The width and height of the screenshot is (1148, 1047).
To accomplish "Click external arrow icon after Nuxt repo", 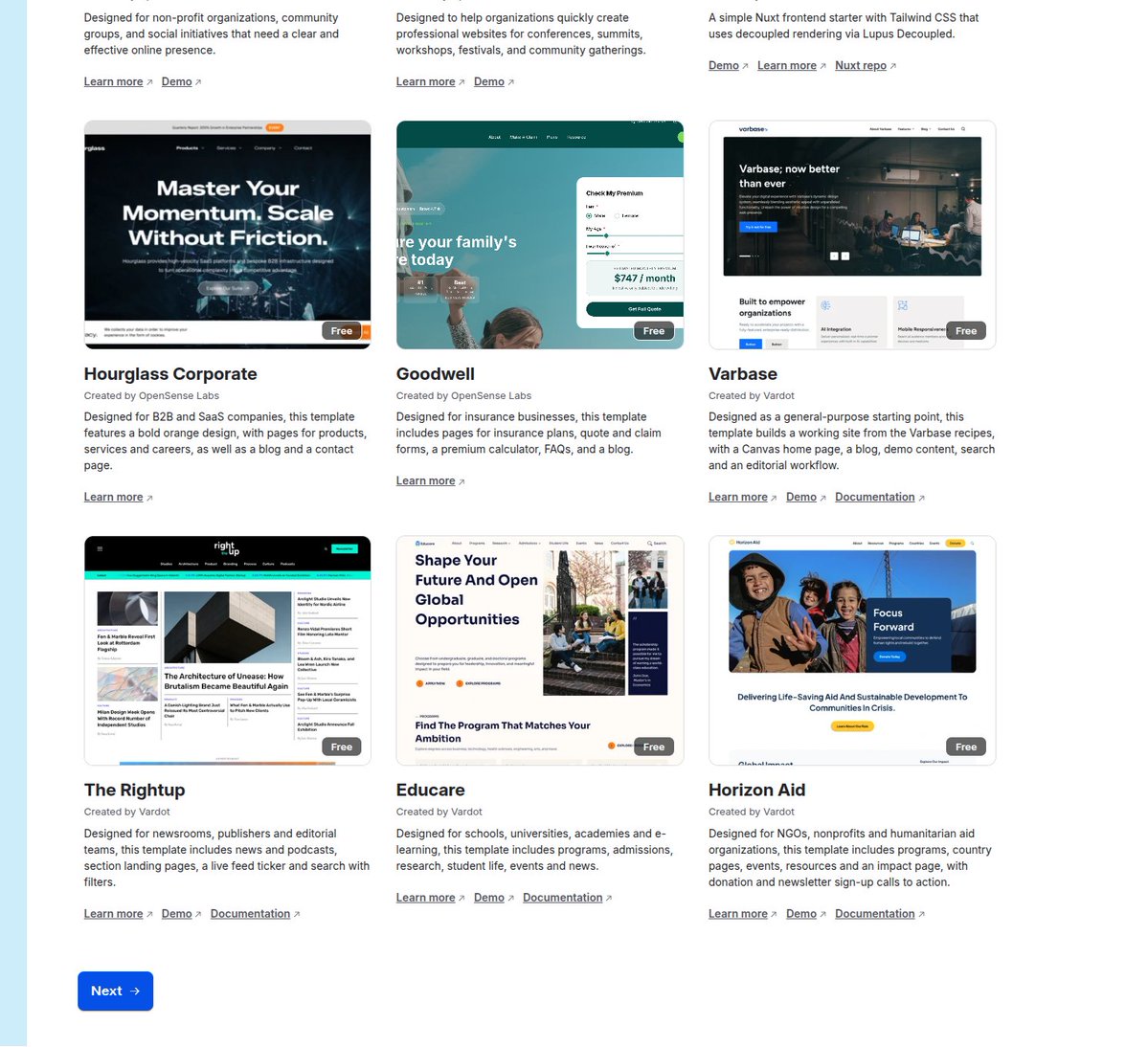I will [893, 67].
